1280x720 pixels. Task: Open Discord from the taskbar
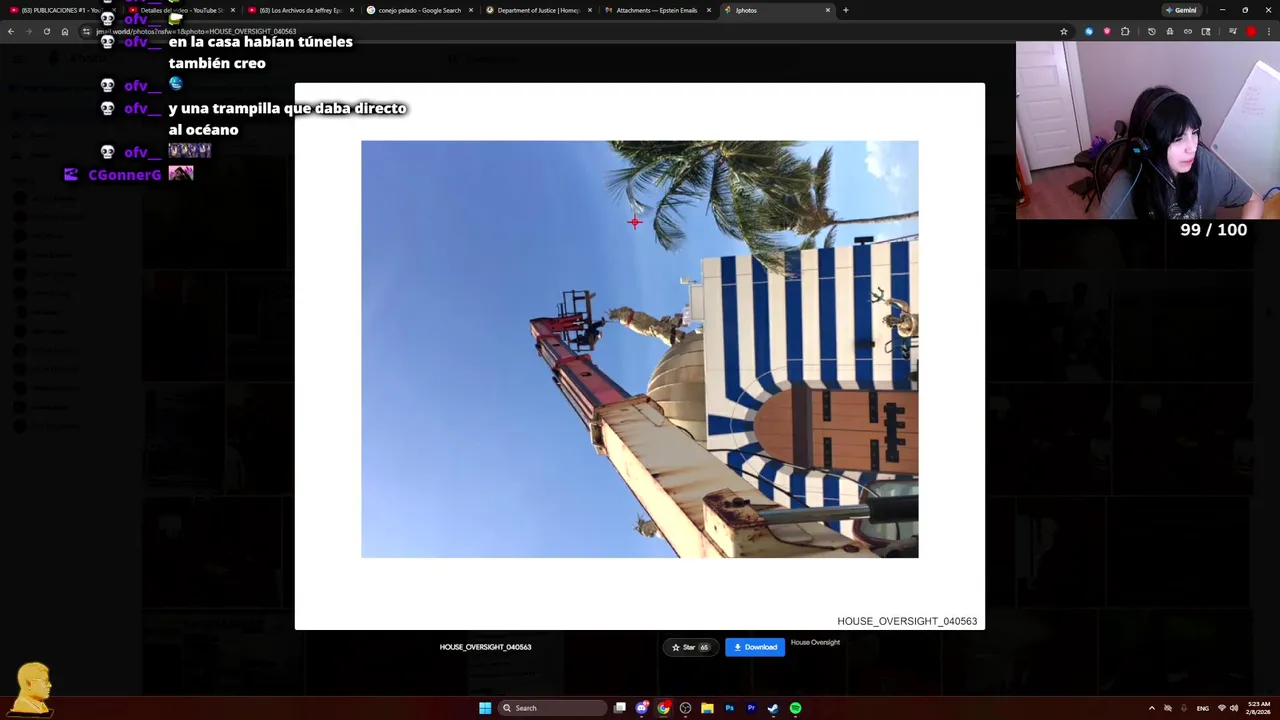click(642, 708)
